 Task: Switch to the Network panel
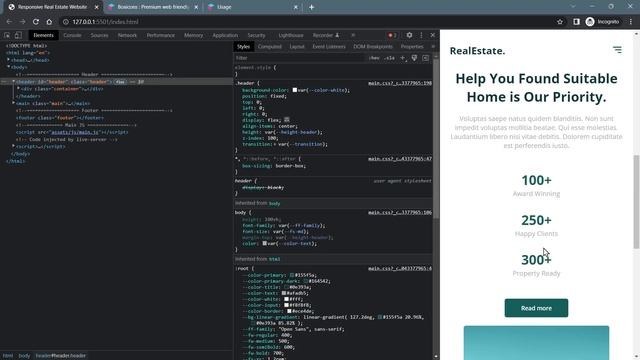[x=127, y=36]
